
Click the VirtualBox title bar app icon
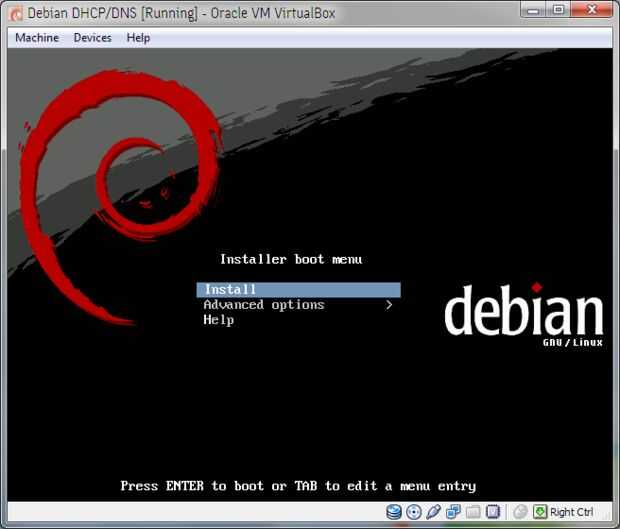(16, 14)
